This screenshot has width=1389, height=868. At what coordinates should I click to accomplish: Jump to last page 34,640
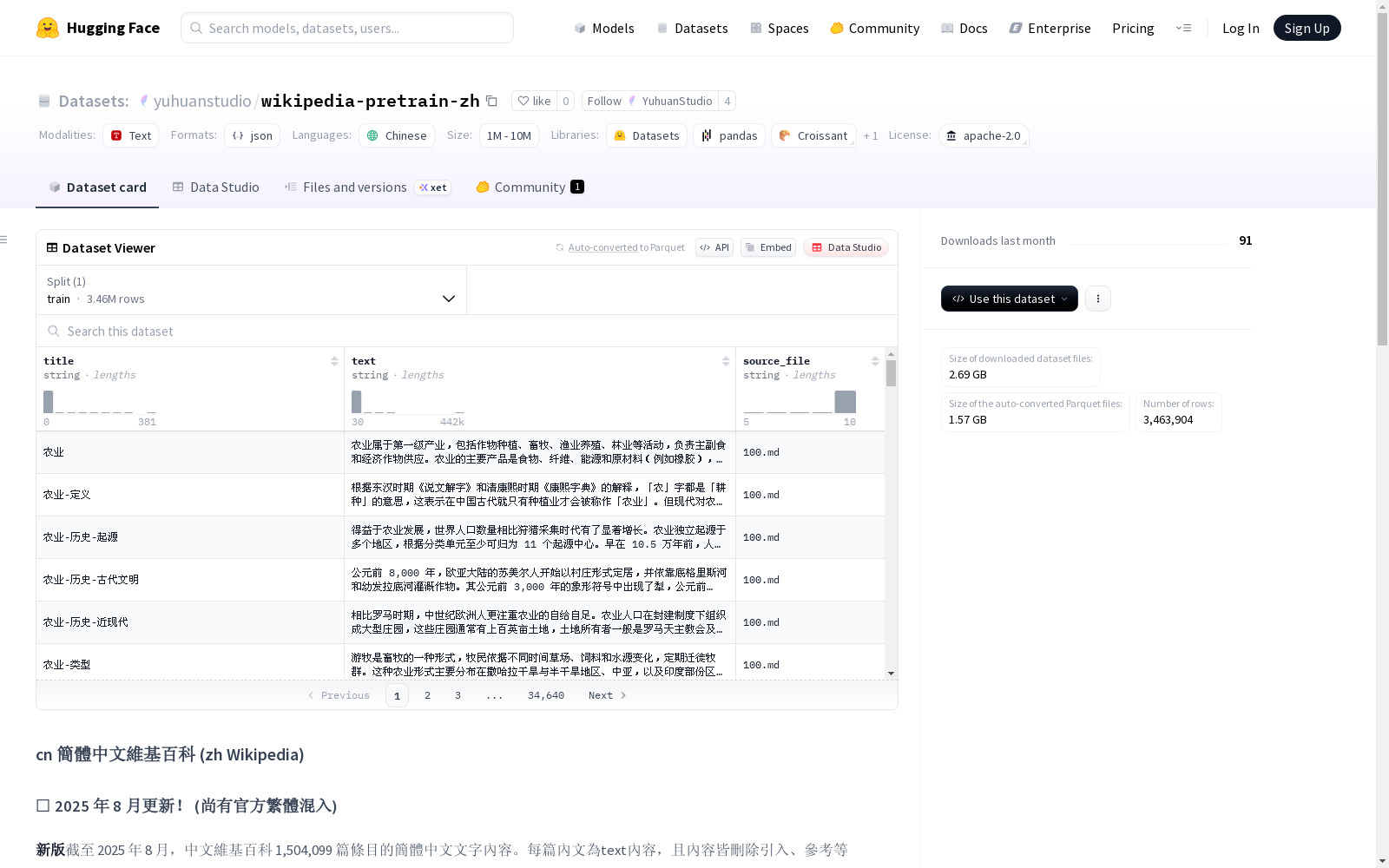pos(546,695)
